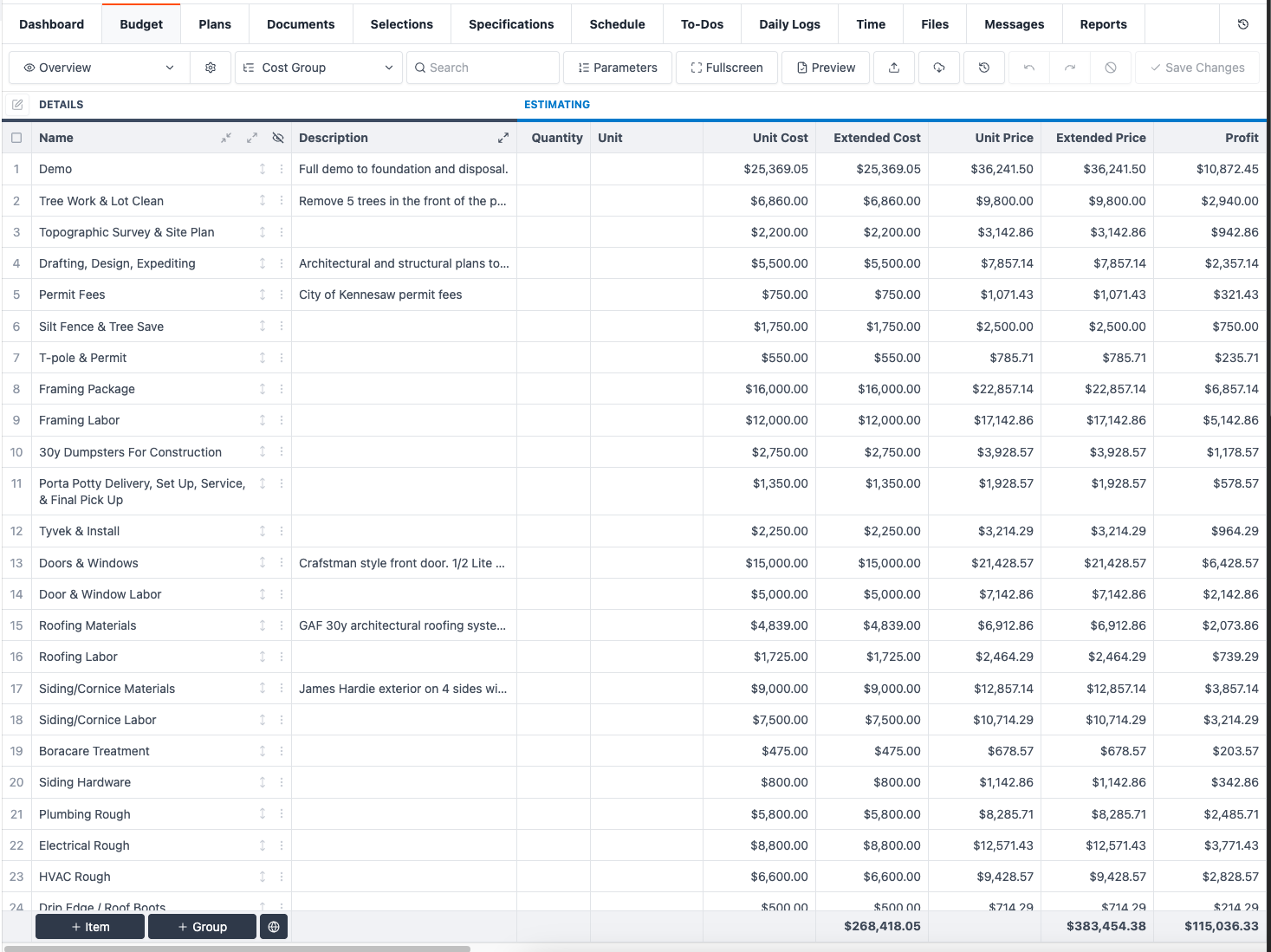The height and width of the screenshot is (952, 1271).
Task: Click the undo arrow icon
Action: click(x=1029, y=68)
